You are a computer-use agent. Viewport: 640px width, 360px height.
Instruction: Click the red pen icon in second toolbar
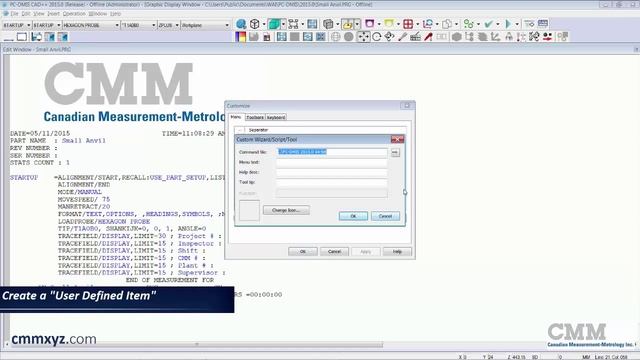point(428,37)
